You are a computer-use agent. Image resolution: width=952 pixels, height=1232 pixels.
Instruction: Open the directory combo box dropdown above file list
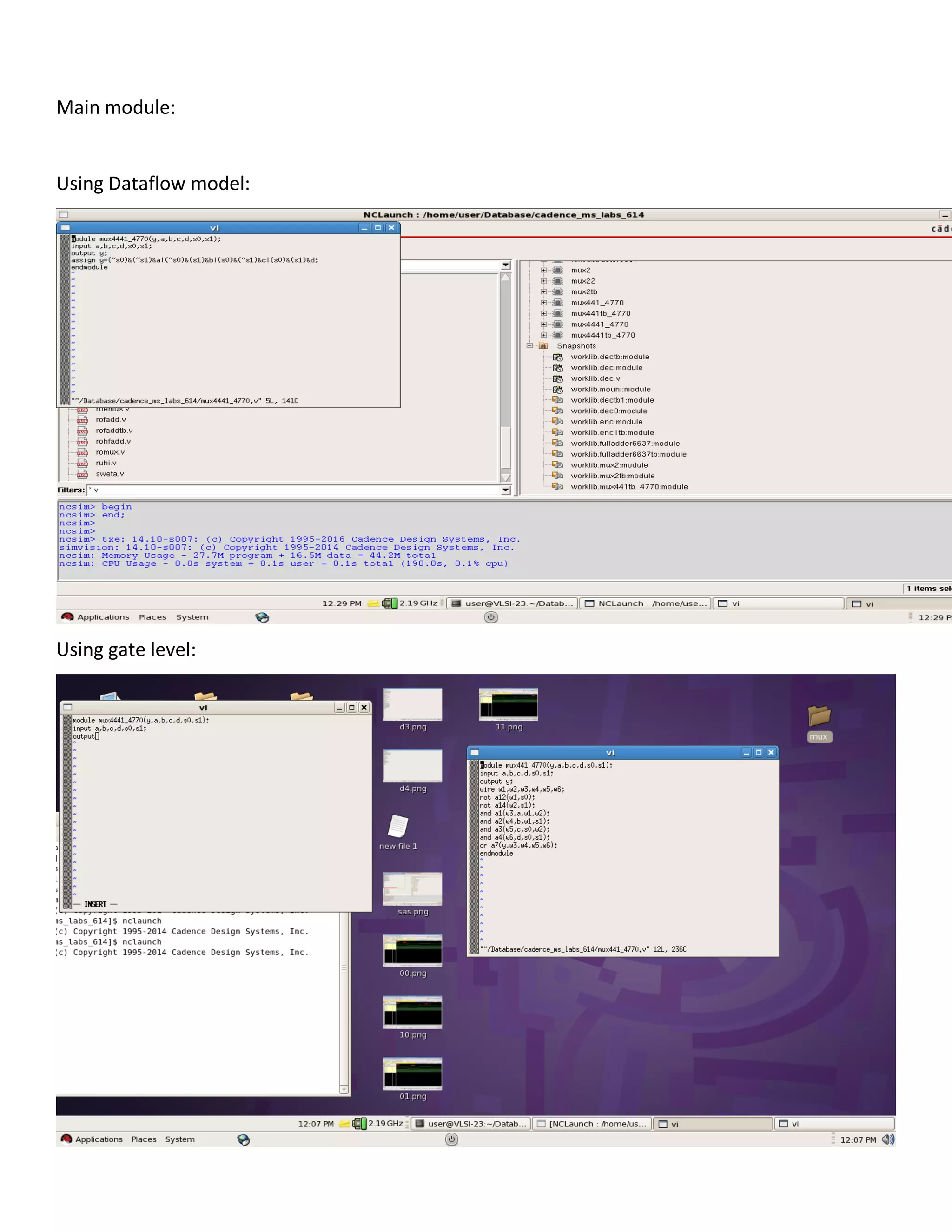coord(505,265)
